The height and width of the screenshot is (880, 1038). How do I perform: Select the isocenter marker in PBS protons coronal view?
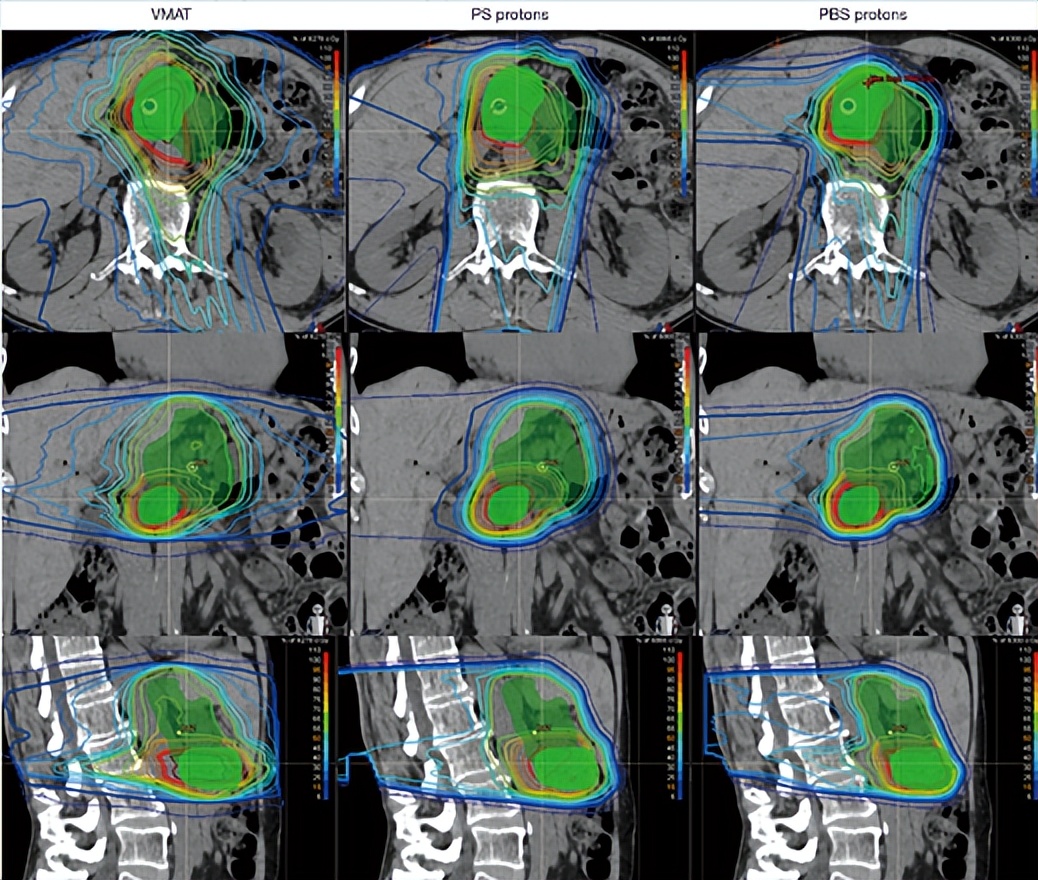893,467
